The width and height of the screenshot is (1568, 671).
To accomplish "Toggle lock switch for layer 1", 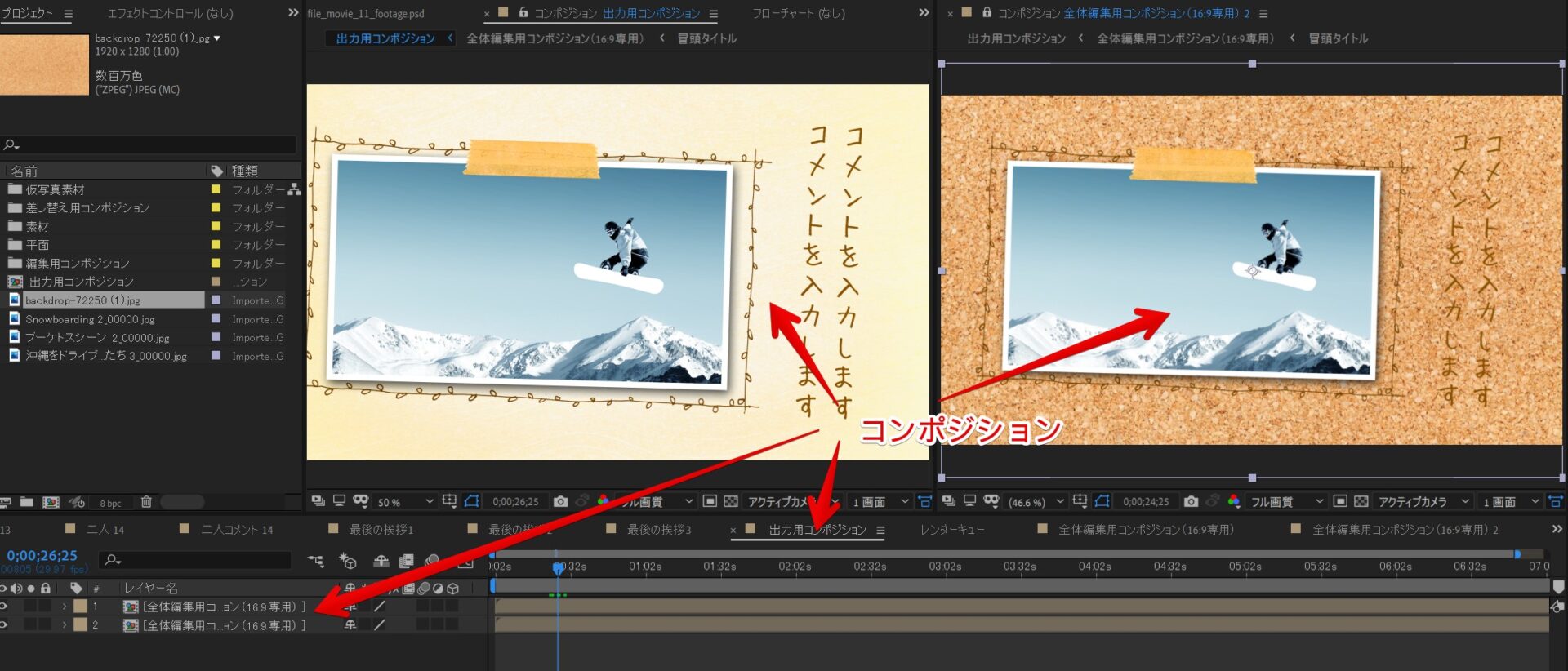I will (46, 607).
